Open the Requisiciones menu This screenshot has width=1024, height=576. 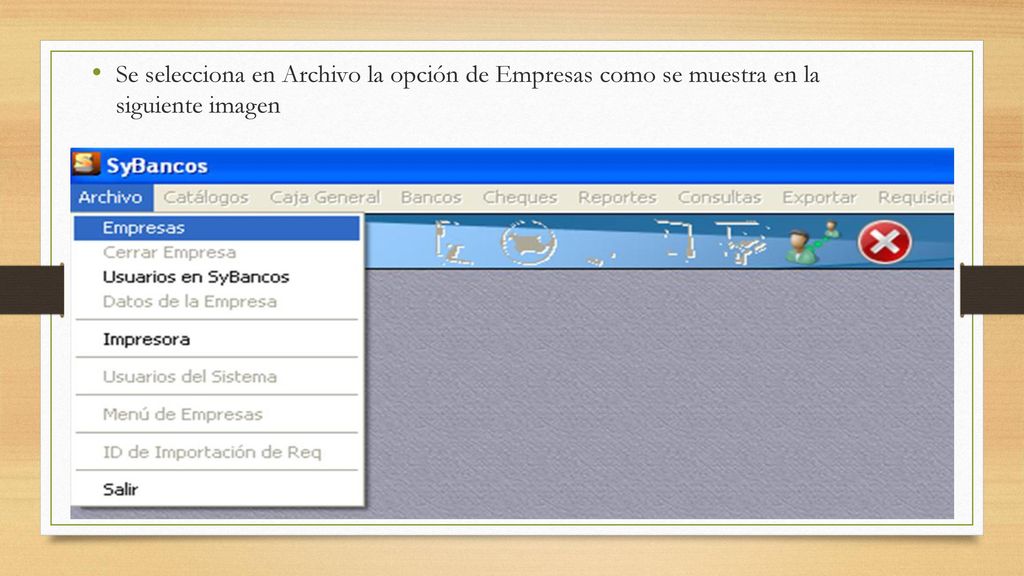pyautogui.click(x=914, y=197)
